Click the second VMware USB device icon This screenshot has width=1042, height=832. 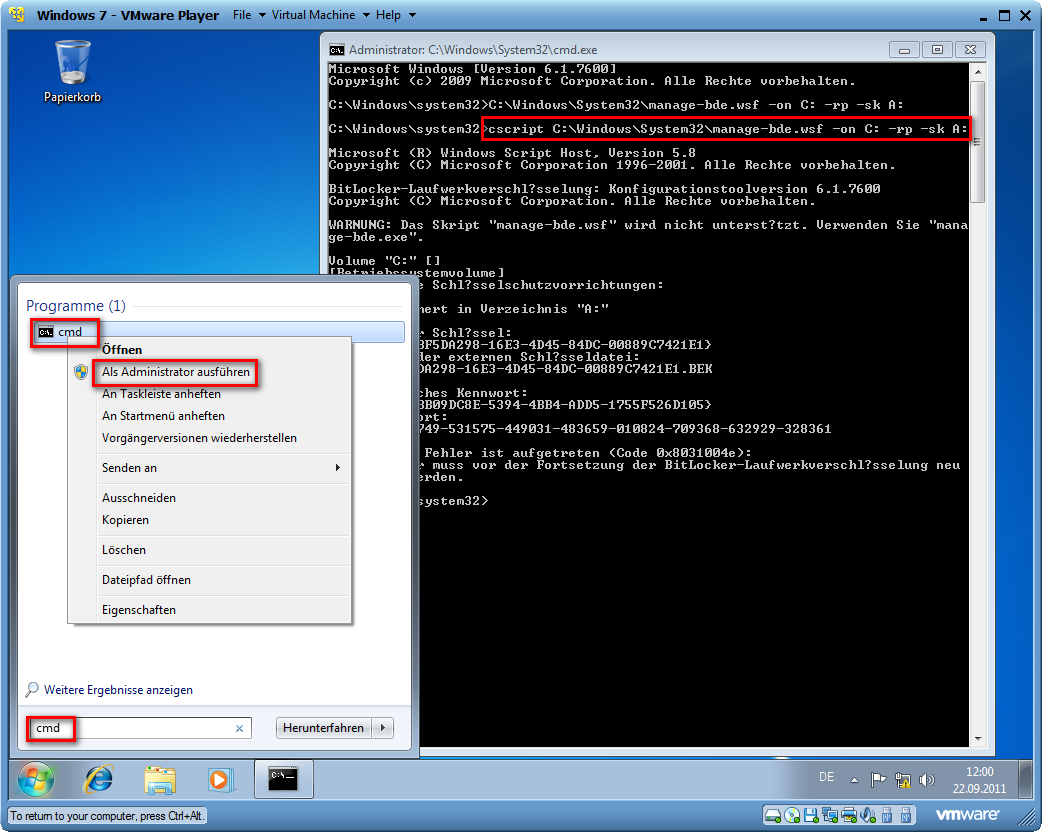tap(905, 815)
